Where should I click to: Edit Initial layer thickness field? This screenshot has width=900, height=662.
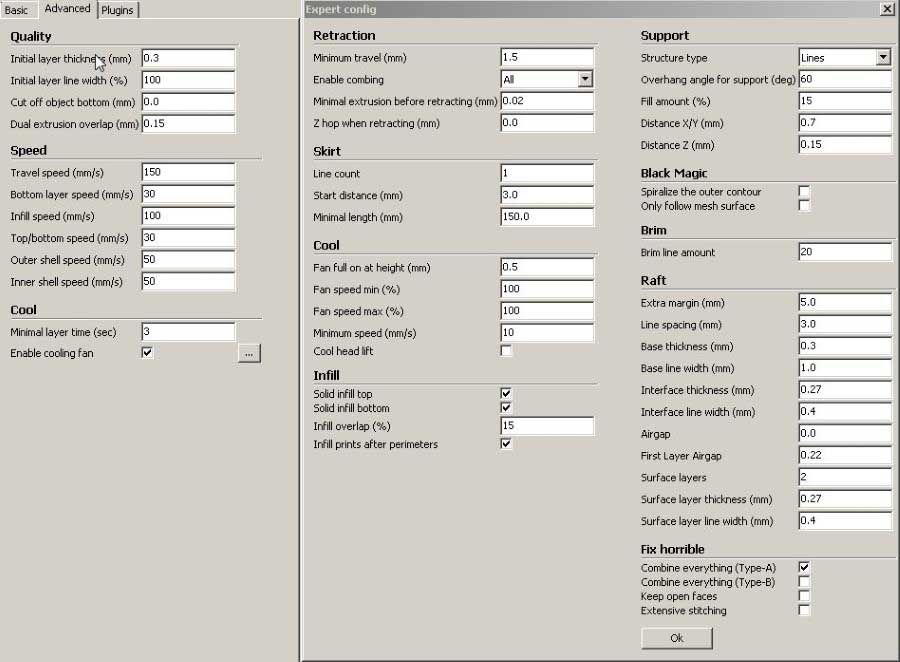pos(188,58)
